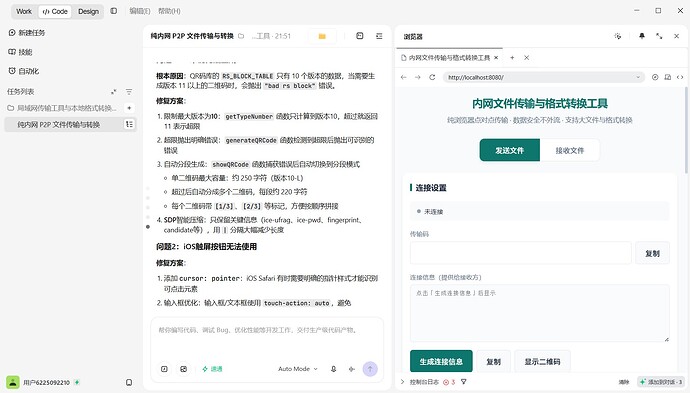This screenshot has width=690, height=393.
Task: Click the 未连接 status text
Action: tap(433, 212)
